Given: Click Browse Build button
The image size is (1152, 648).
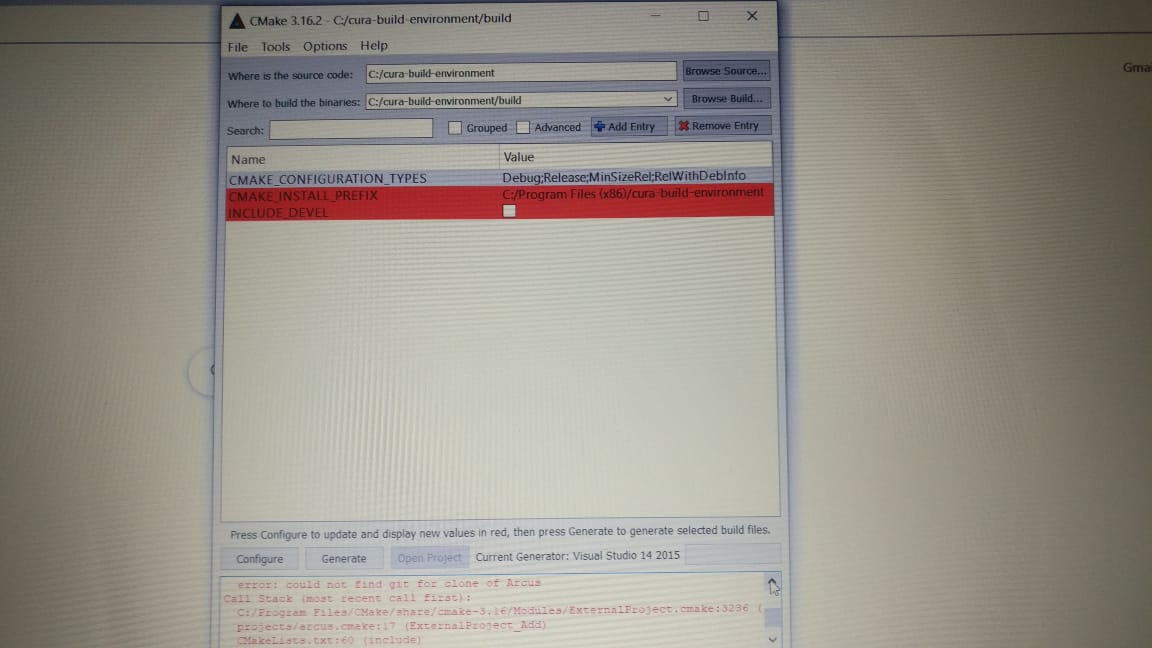Looking at the screenshot, I should tap(726, 98).
